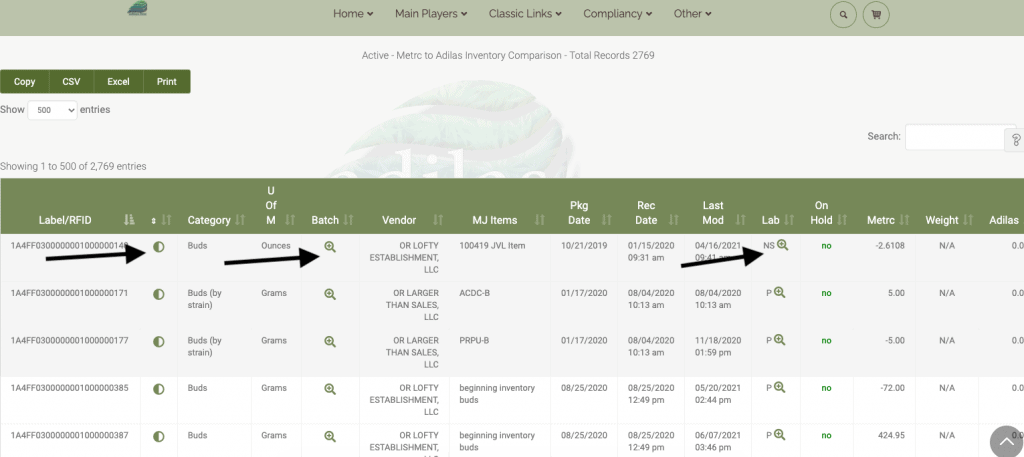1024x457 pixels.
Task: Export table to Excel
Action: [118, 82]
